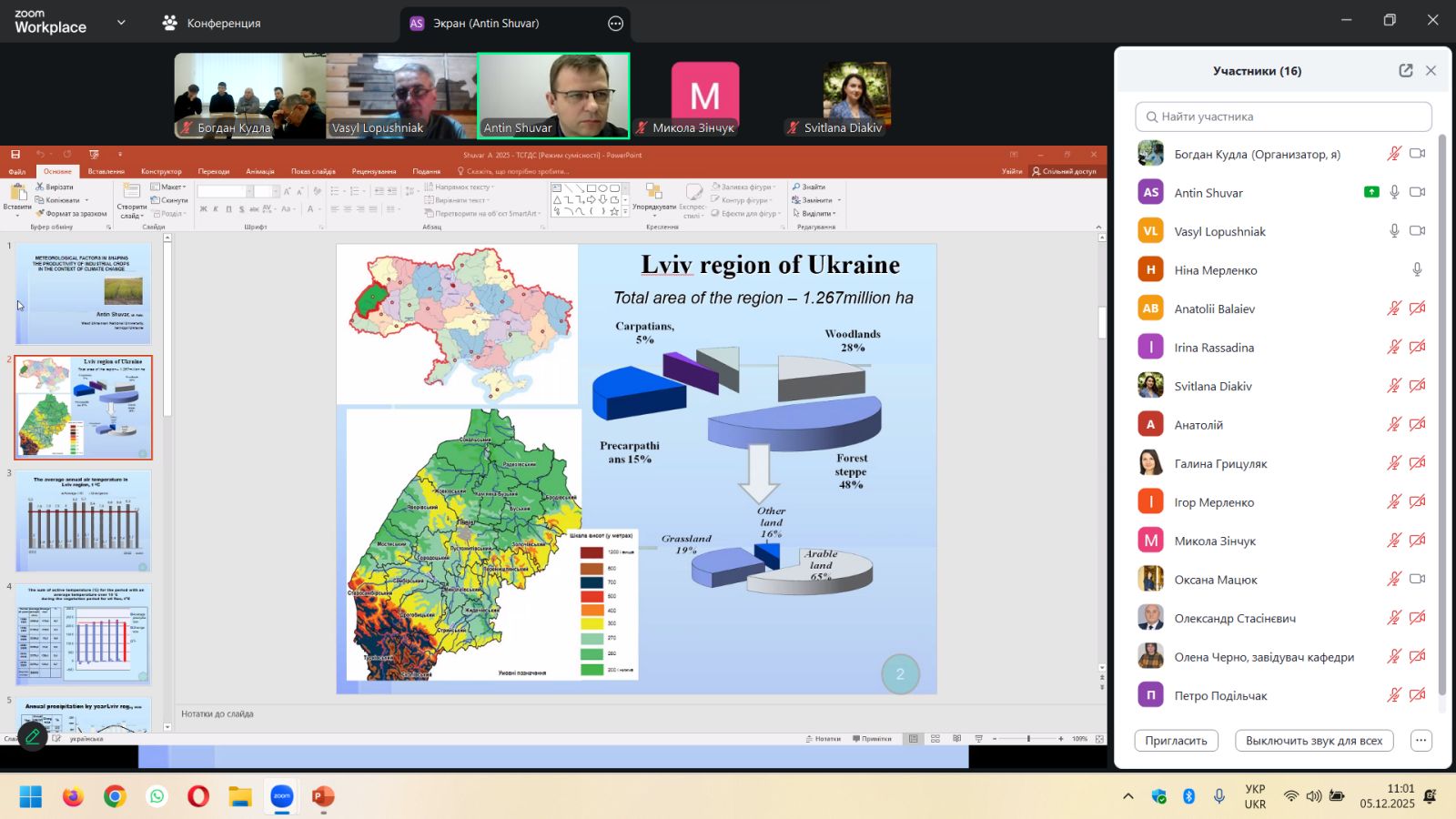Show hidden system tray icons
1456x819 pixels.
click(x=1127, y=796)
